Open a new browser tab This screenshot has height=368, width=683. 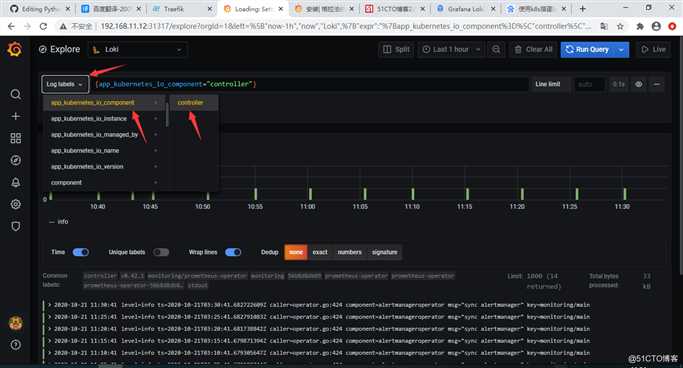[x=582, y=8]
